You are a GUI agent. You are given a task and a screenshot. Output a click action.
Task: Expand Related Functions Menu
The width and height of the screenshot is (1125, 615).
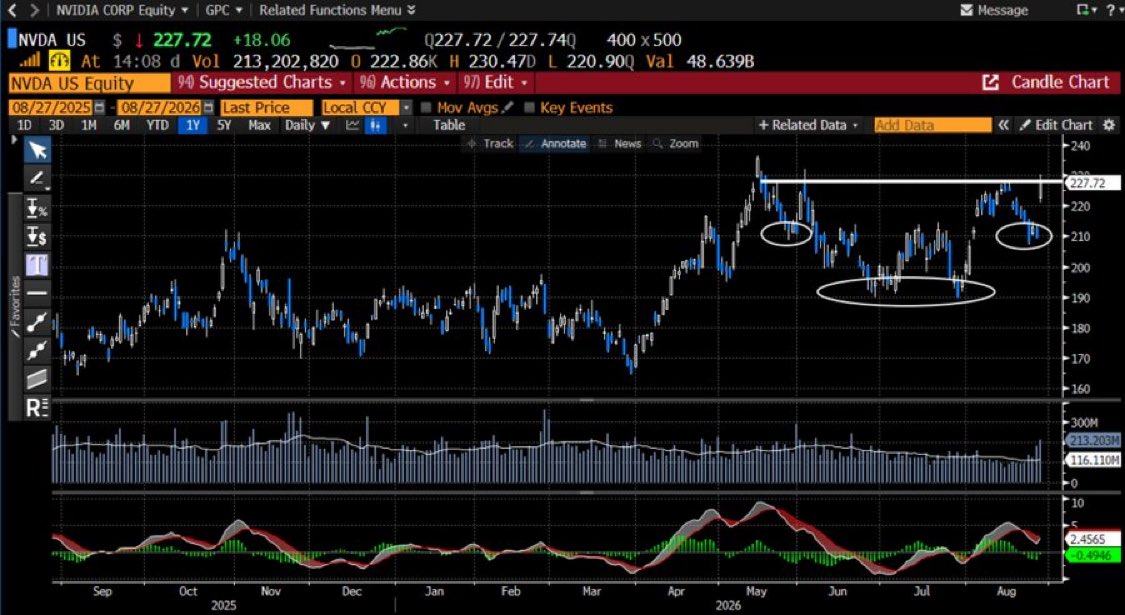pos(337,10)
